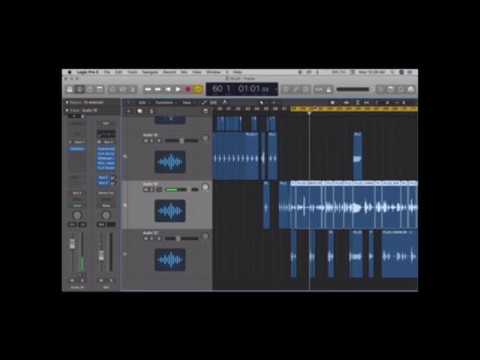Adjust the master volume slider
The height and width of the screenshot is (360, 480).
(353, 89)
